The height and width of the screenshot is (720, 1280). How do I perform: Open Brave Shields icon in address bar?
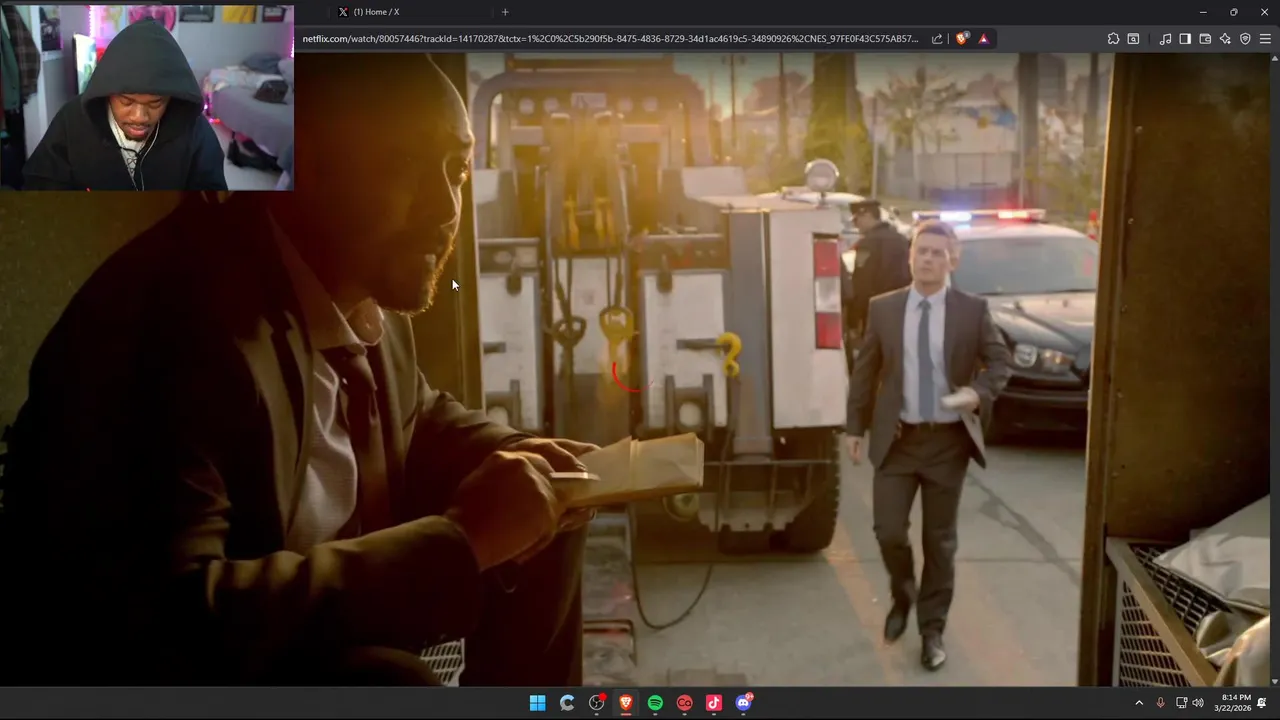click(x=962, y=39)
